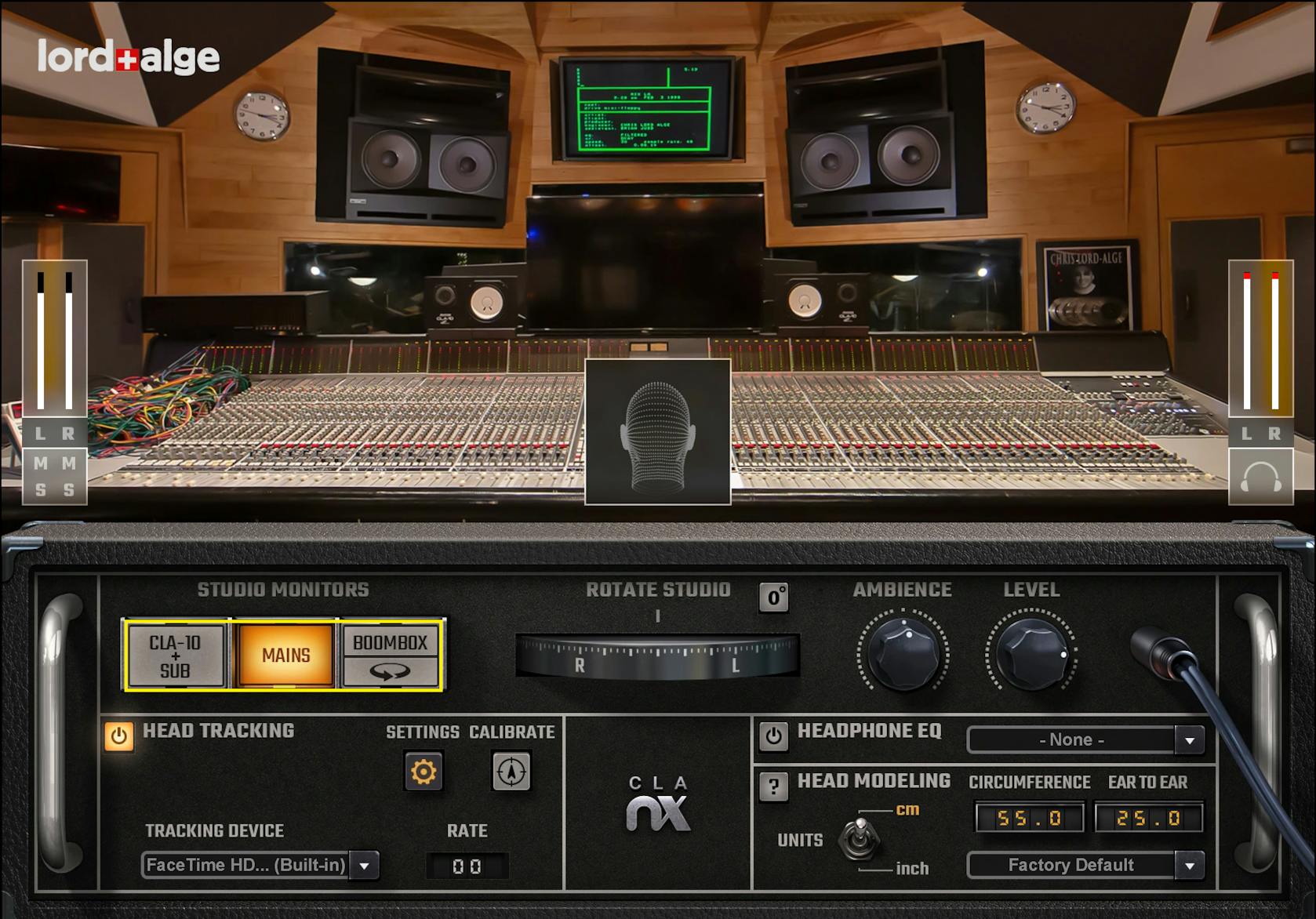Image resolution: width=1316 pixels, height=919 pixels.
Task: Select the BOOMBOX monitor option
Action: [x=390, y=643]
